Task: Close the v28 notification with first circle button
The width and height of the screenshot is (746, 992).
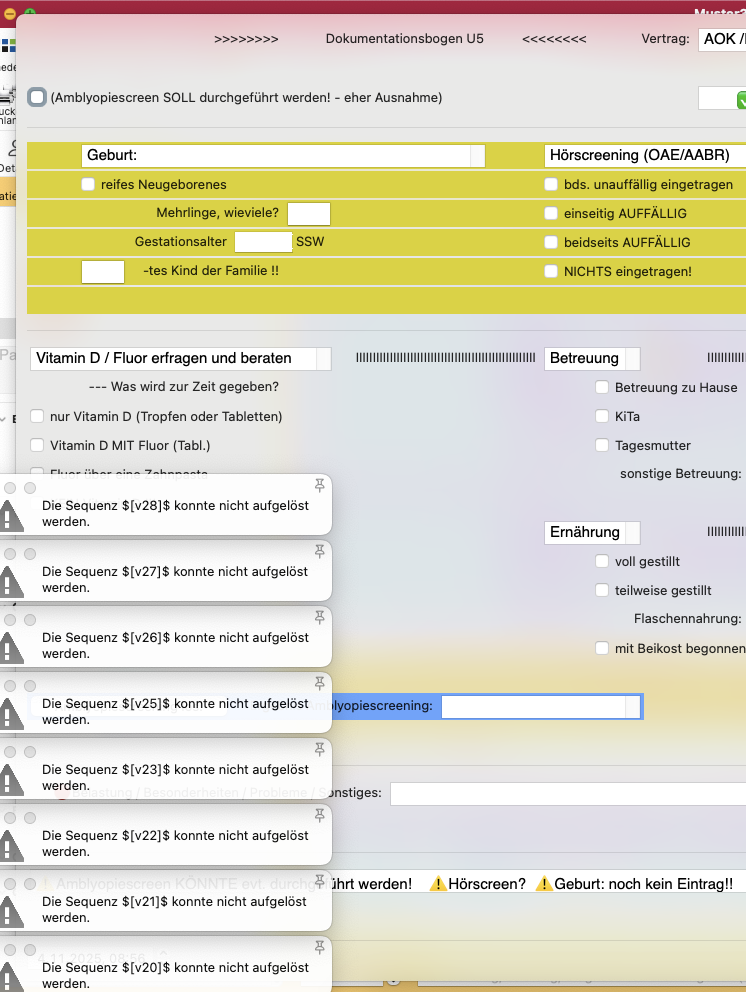Action: [x=10, y=488]
